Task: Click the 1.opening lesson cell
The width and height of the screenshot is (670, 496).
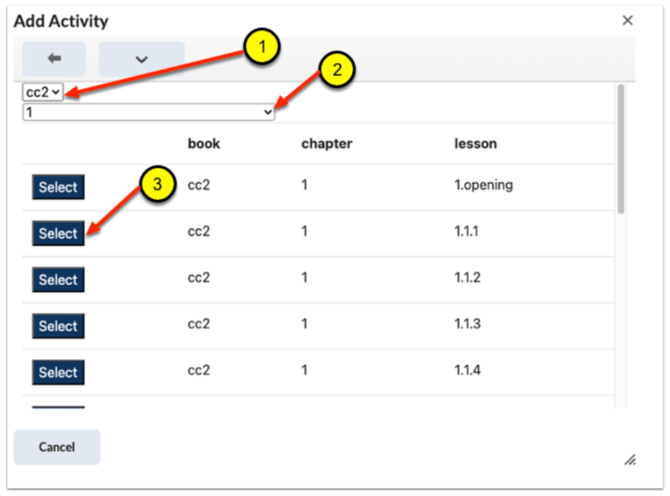Action: pos(483,186)
